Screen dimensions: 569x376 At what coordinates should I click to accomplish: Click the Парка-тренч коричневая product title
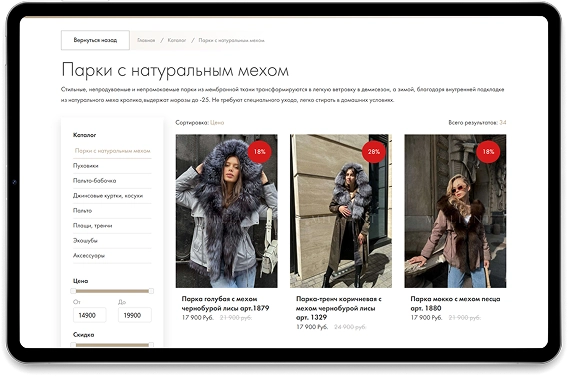pyautogui.click(x=339, y=308)
